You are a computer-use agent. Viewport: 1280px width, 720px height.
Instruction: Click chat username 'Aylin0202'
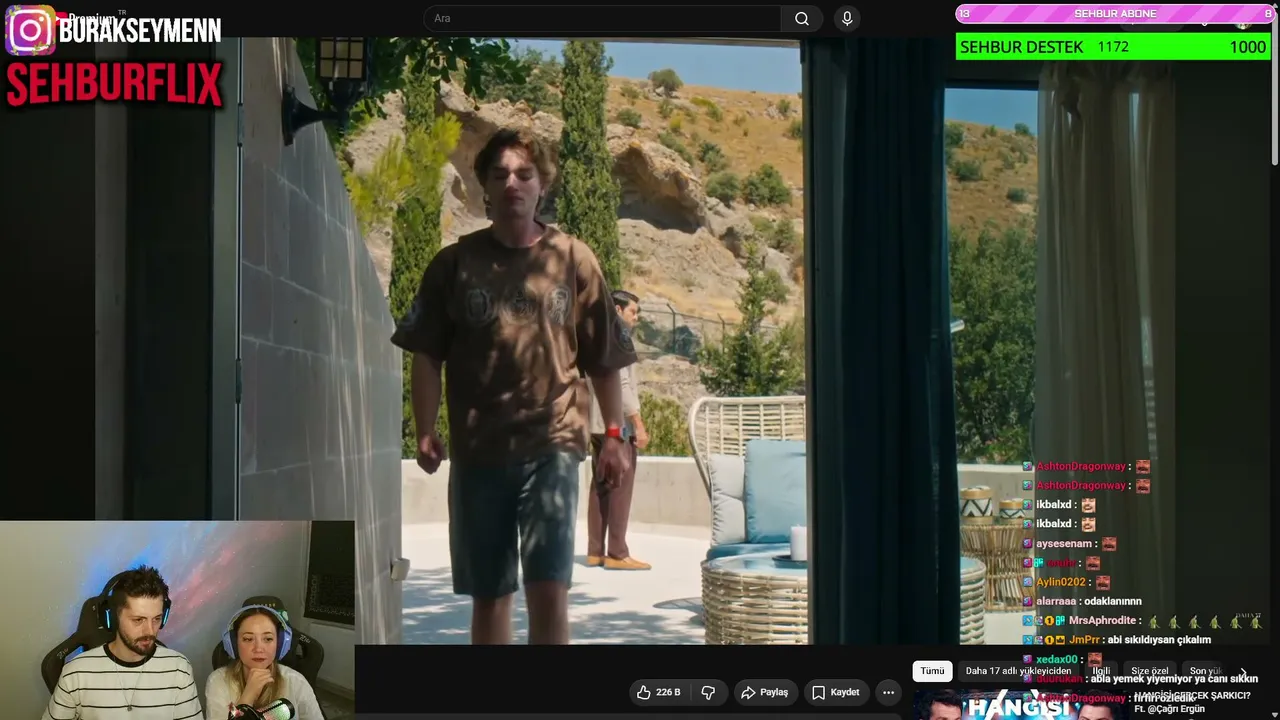pyautogui.click(x=1060, y=582)
